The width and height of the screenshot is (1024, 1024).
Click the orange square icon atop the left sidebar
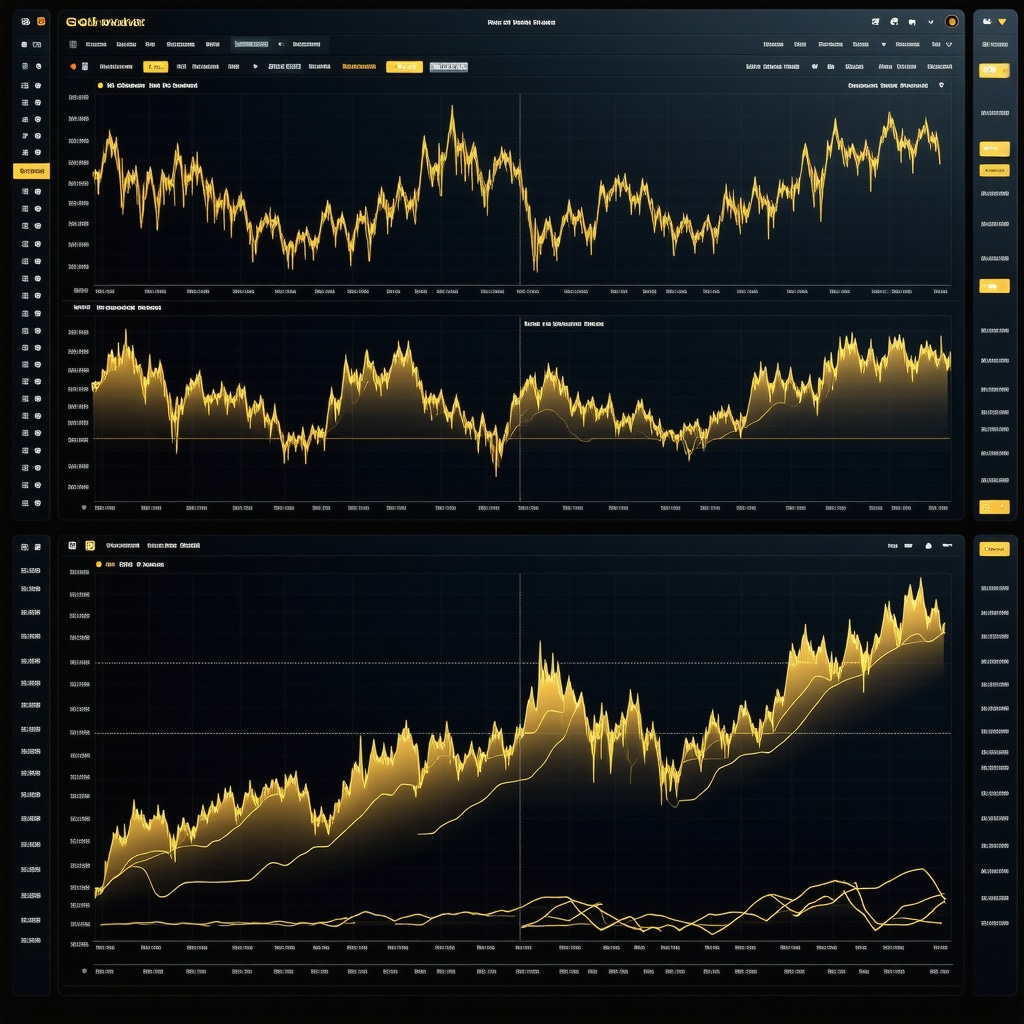[x=41, y=22]
